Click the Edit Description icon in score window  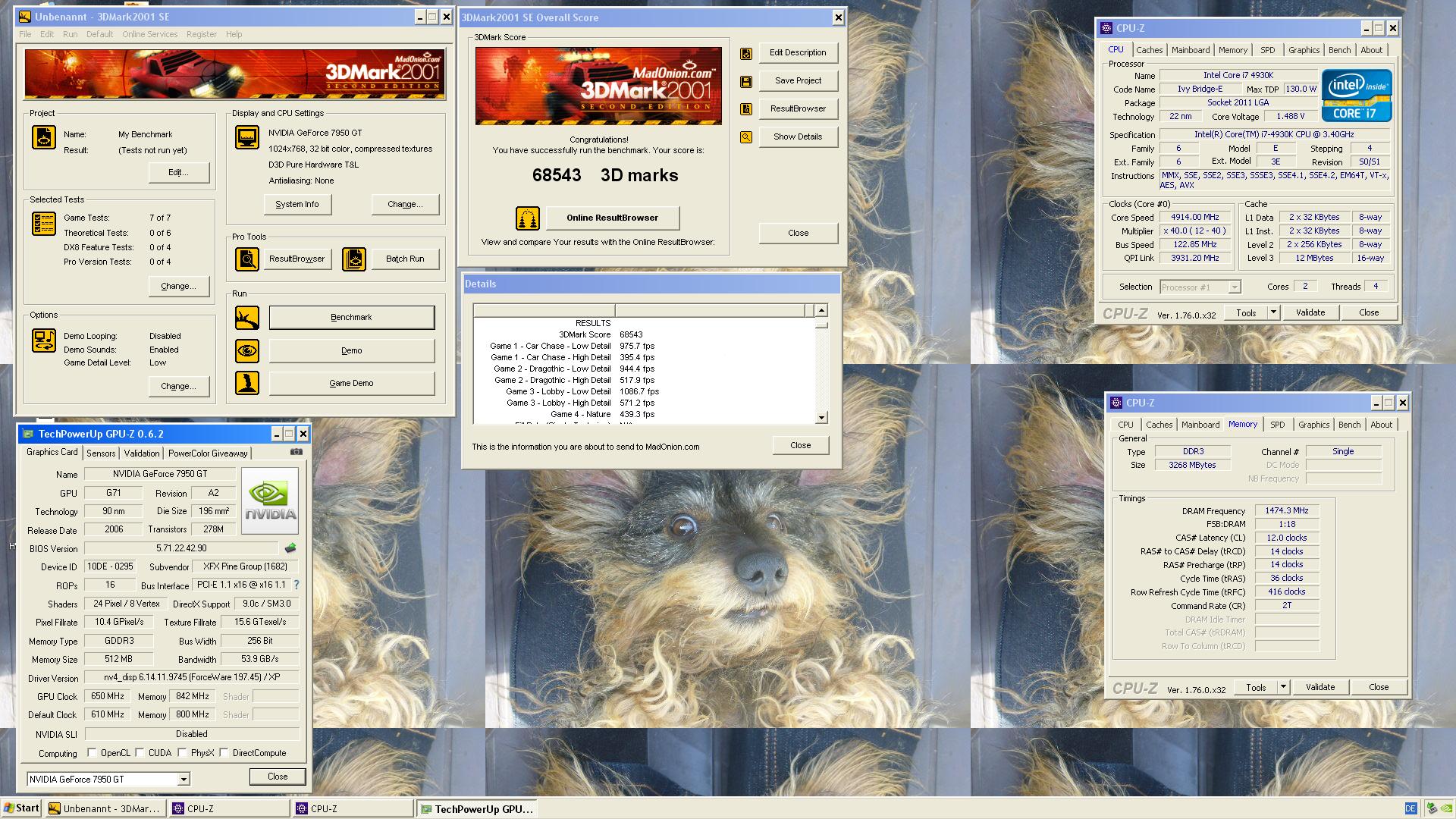coord(746,53)
